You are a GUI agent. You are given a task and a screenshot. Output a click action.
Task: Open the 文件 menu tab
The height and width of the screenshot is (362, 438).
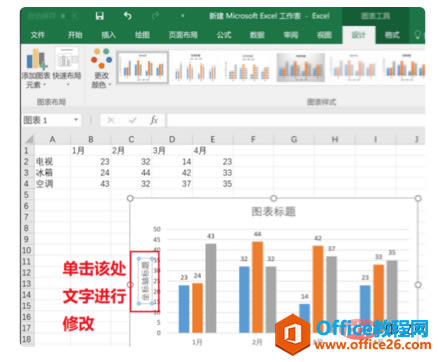[37, 35]
